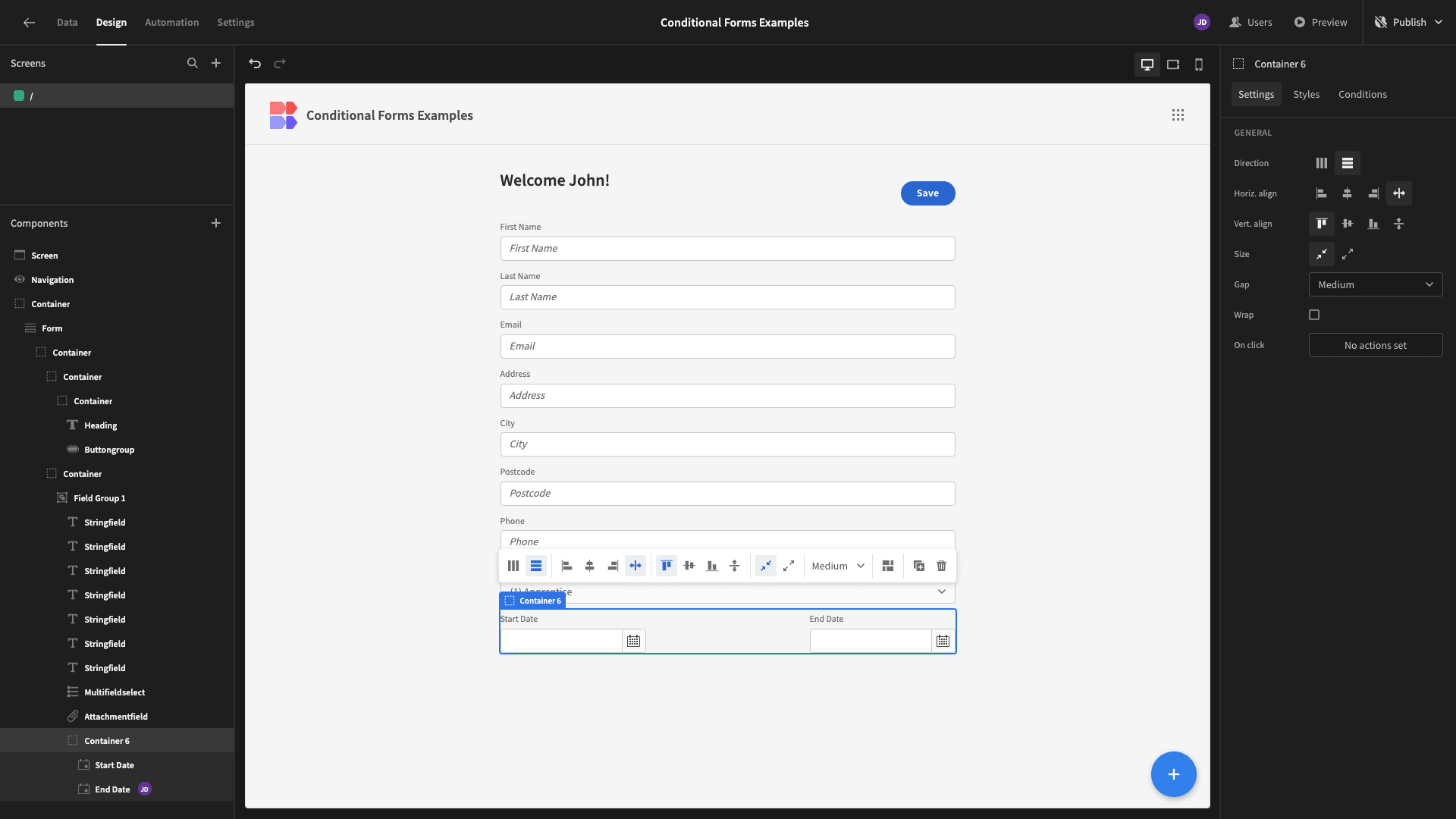Open the Automation tab
Viewport: 1456px width, 819px height.
(171, 22)
